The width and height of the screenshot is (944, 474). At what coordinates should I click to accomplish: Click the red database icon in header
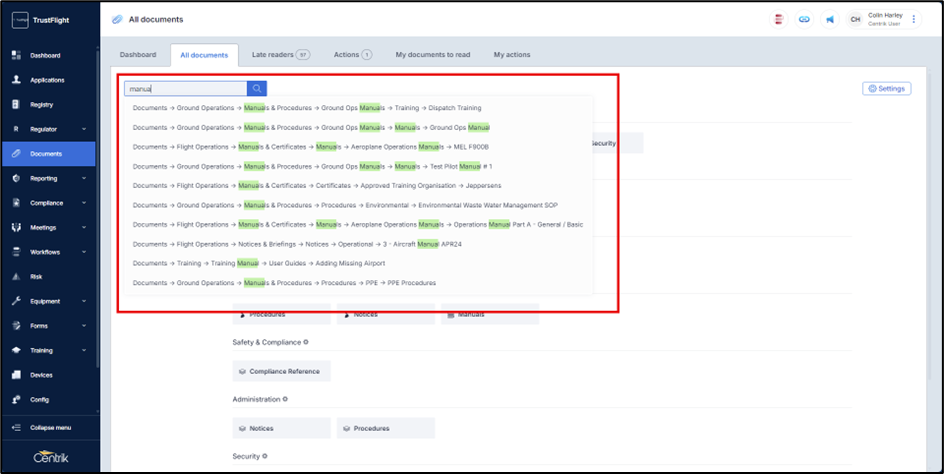tap(778, 19)
